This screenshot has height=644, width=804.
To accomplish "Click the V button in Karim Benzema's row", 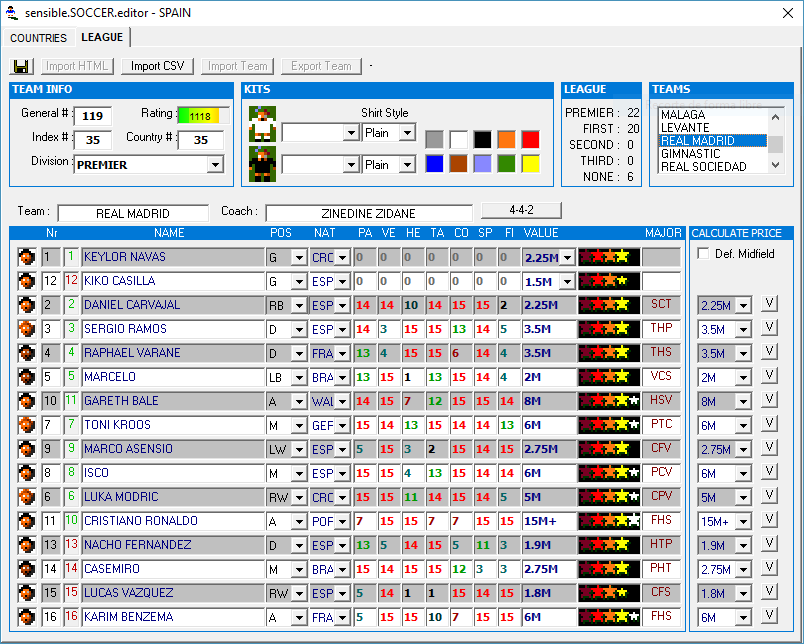I will [769, 616].
